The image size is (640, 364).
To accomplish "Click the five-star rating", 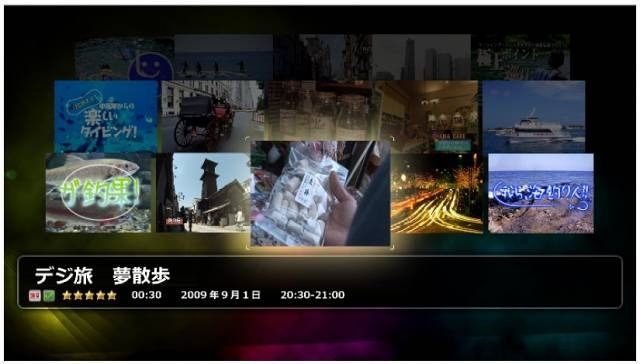I will pos(89,295).
